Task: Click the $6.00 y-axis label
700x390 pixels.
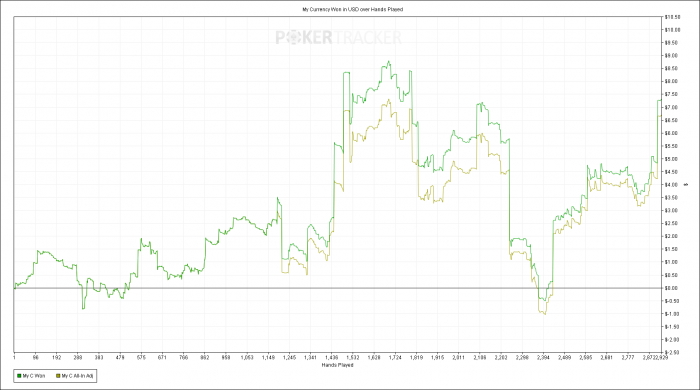Action: tap(672, 133)
